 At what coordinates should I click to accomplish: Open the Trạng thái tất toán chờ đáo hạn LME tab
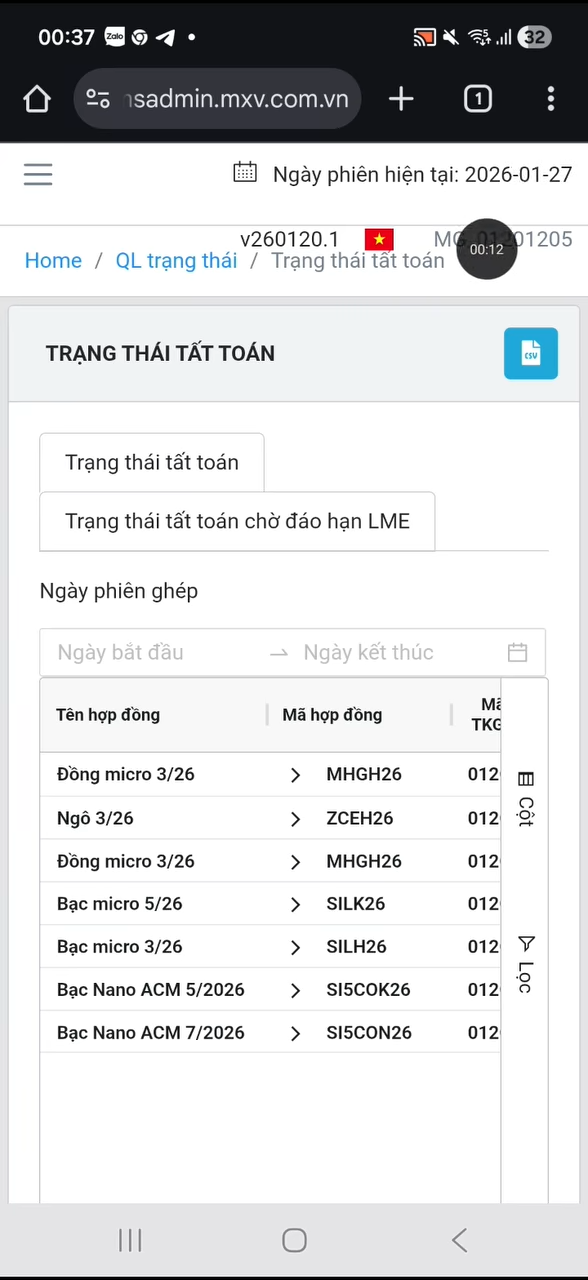click(237, 521)
